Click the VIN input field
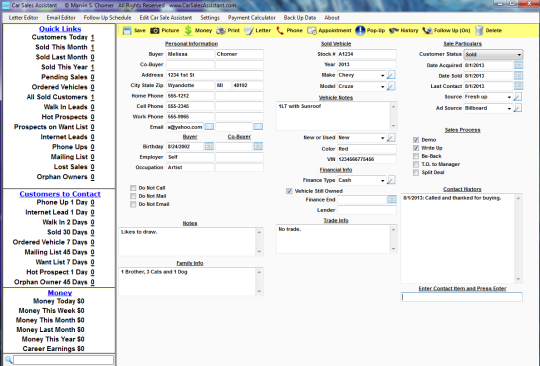 [x=366, y=159]
